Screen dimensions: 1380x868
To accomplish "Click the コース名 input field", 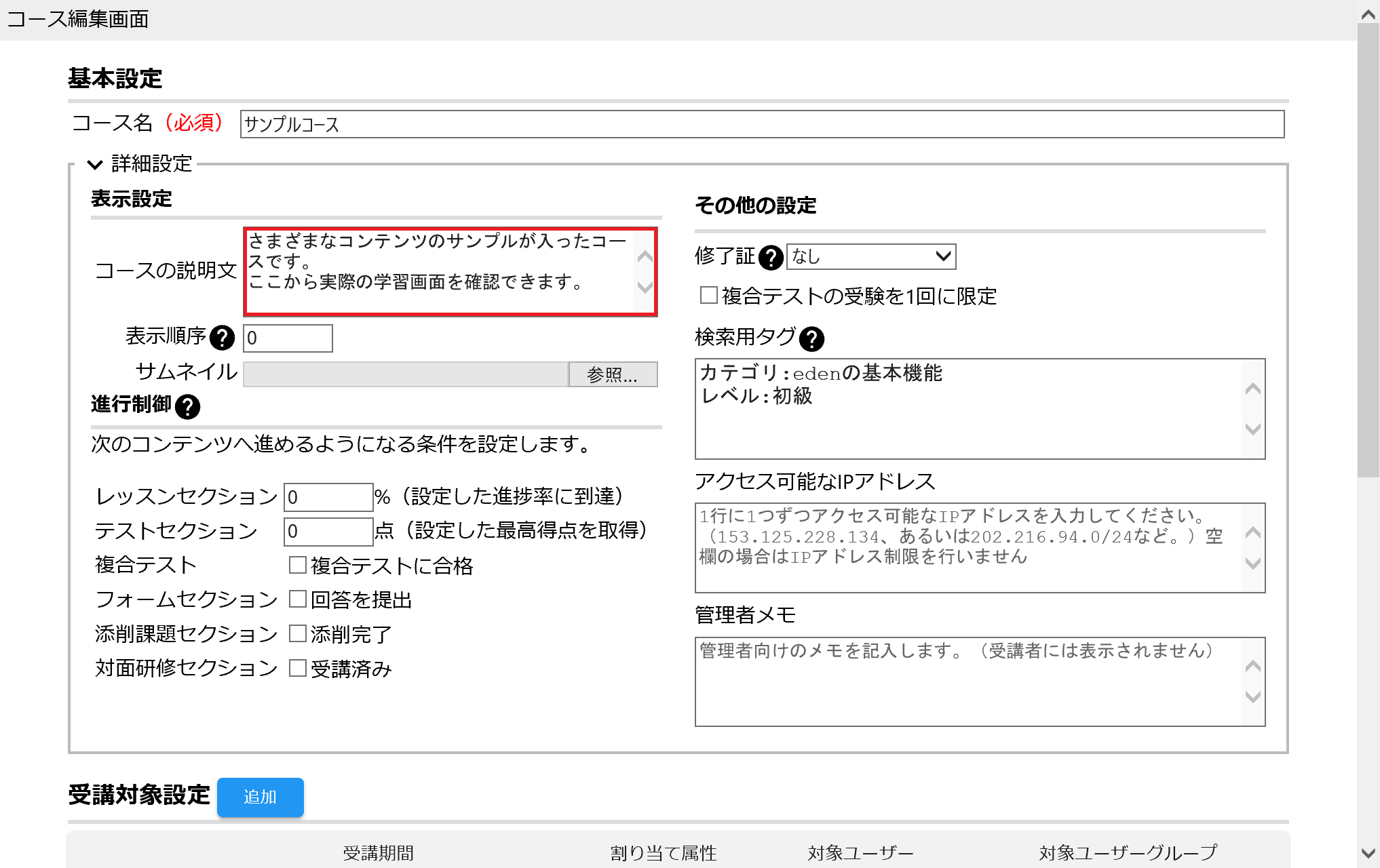I will 762,124.
